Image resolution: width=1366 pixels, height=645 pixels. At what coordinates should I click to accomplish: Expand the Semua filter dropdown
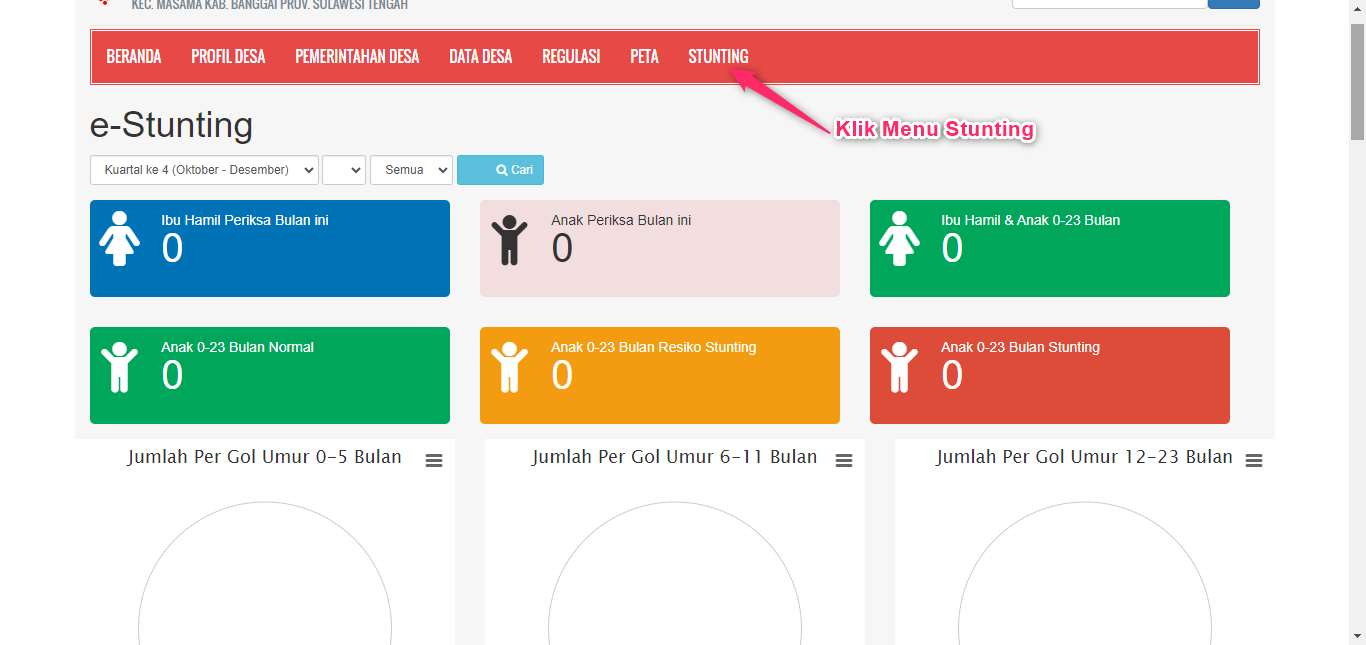[411, 170]
